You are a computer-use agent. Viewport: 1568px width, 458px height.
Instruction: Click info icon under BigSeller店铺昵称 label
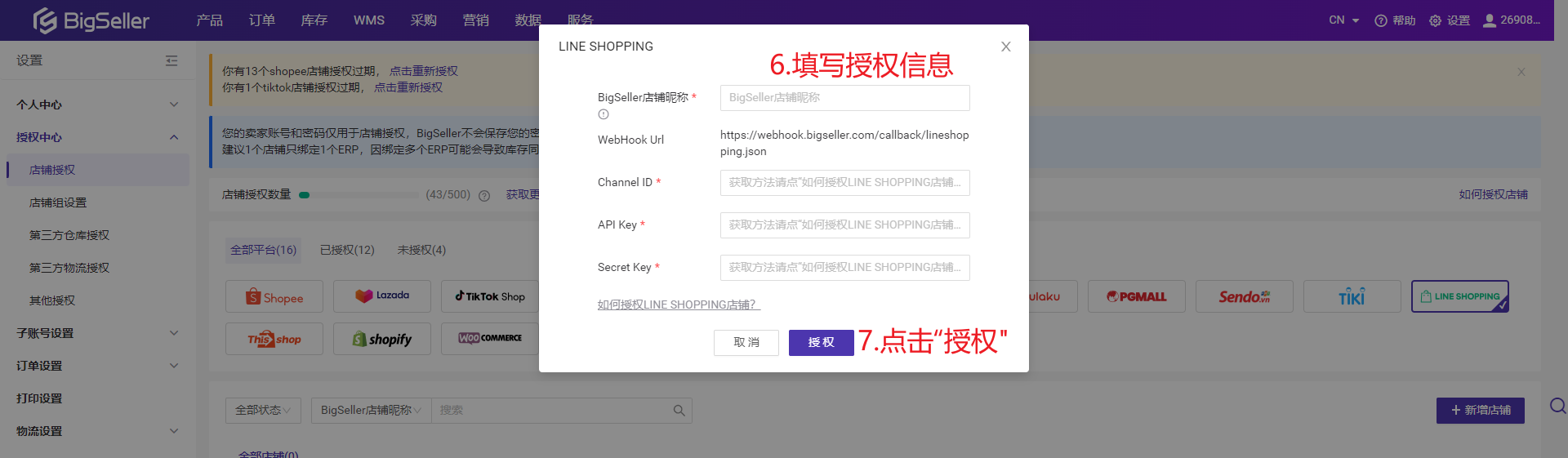coord(604,114)
